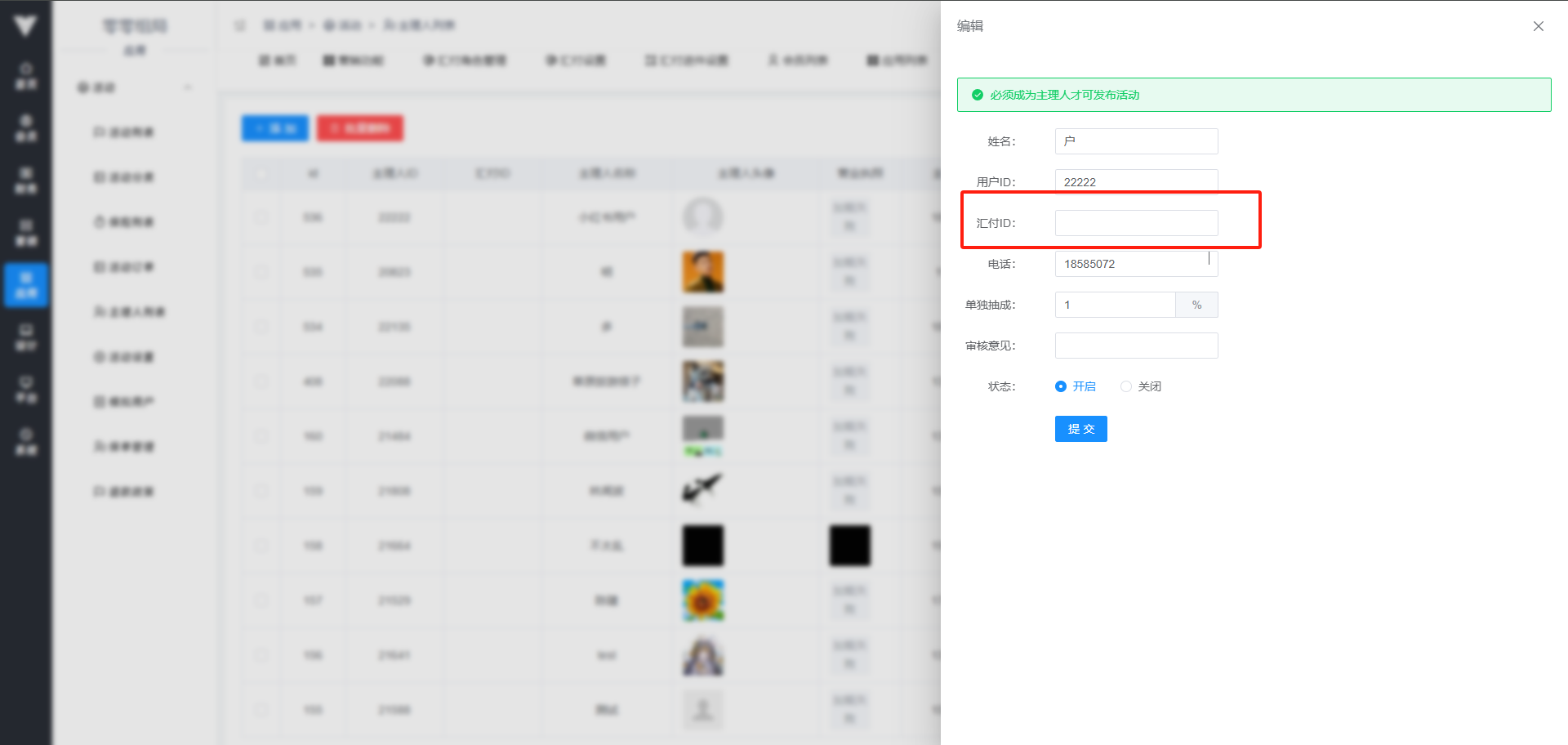Viewport: 1568px width, 745px height.
Task: Open the highlighted blue module in the dark sidebar
Action: pos(26,284)
